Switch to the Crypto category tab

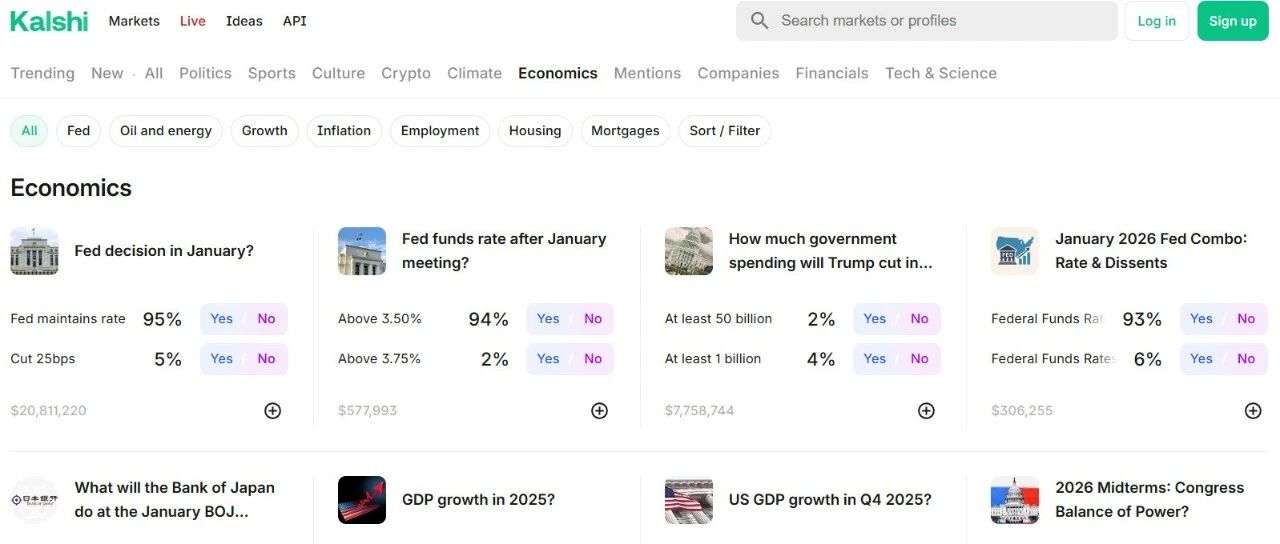point(406,73)
